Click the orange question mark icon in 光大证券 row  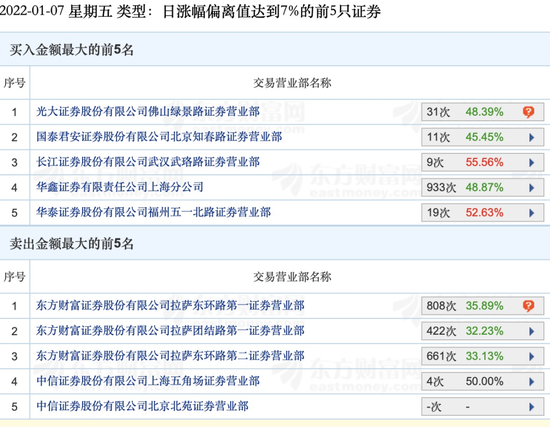[x=528, y=112]
